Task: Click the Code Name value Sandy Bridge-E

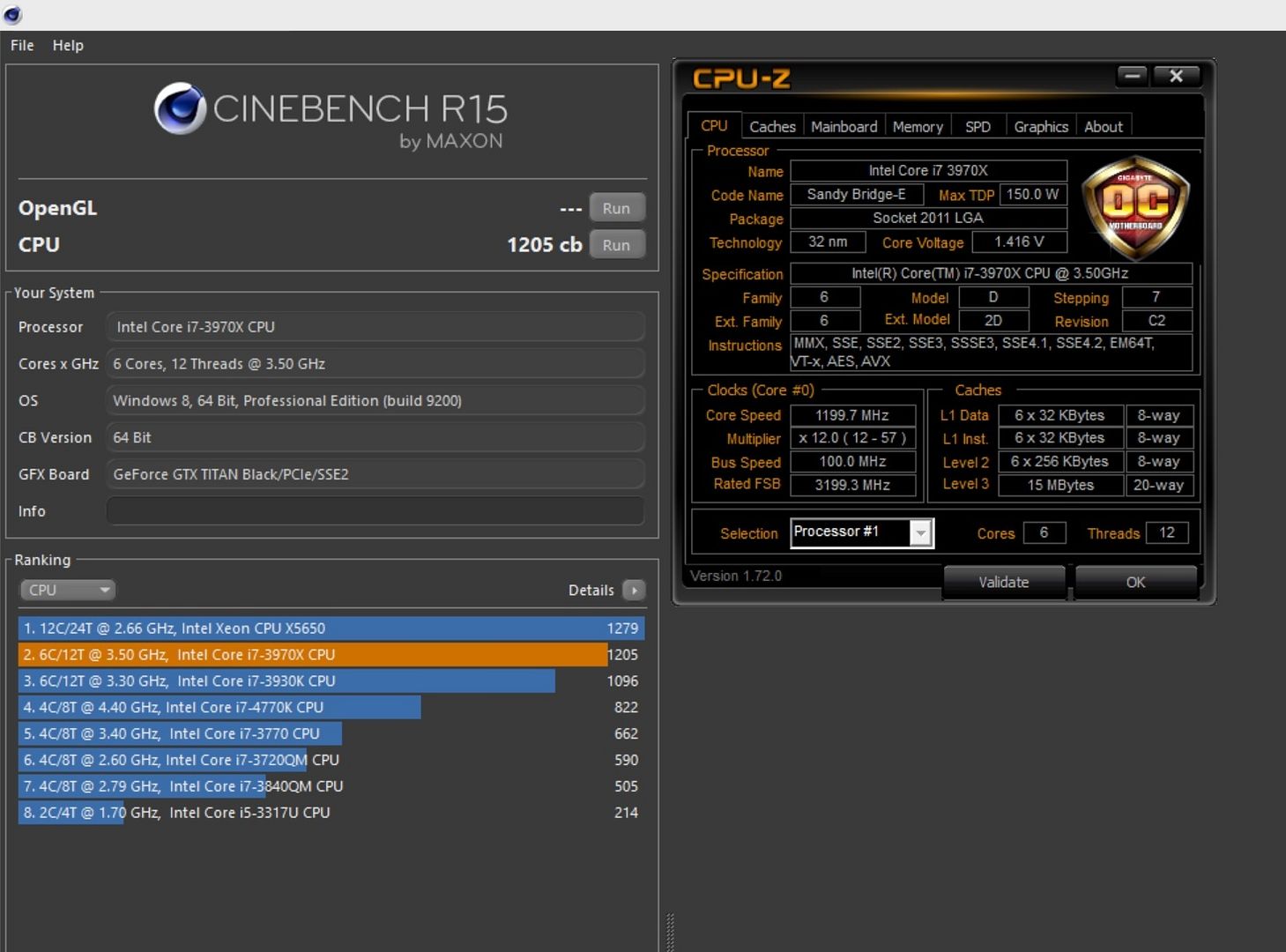Action: 856,194
